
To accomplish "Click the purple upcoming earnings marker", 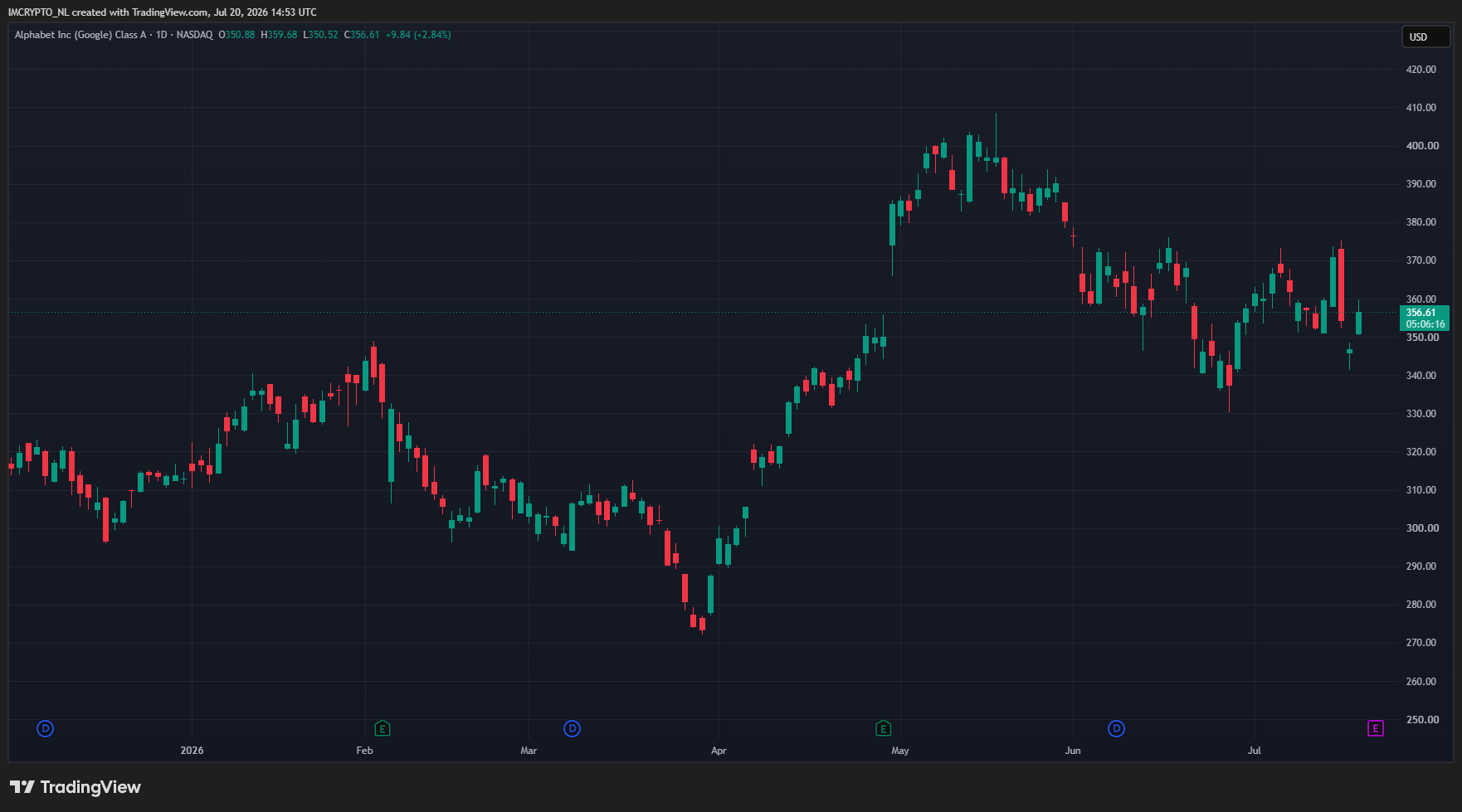I will (1376, 729).
